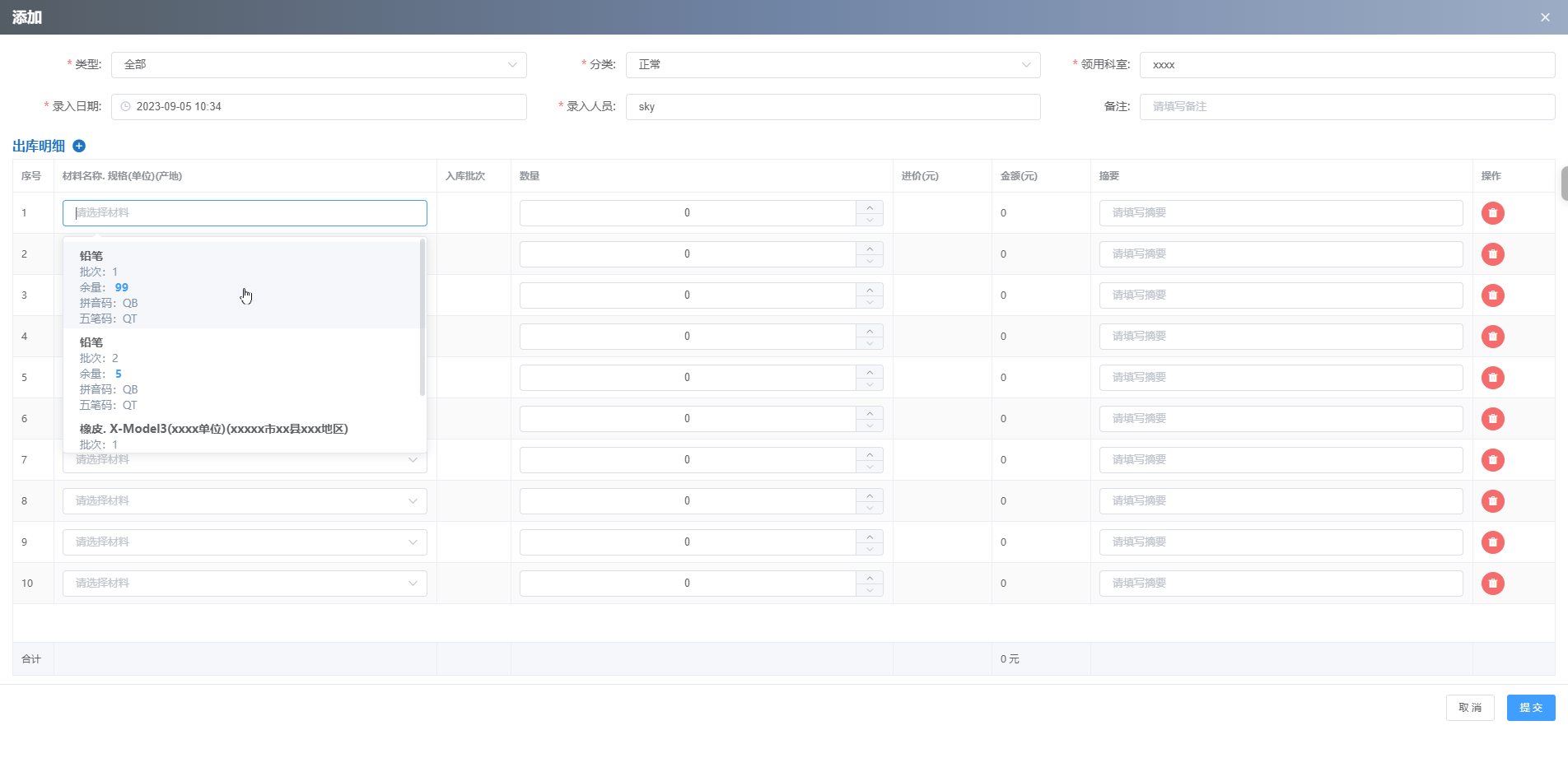Click the 备注 remarks input

tap(1347, 107)
